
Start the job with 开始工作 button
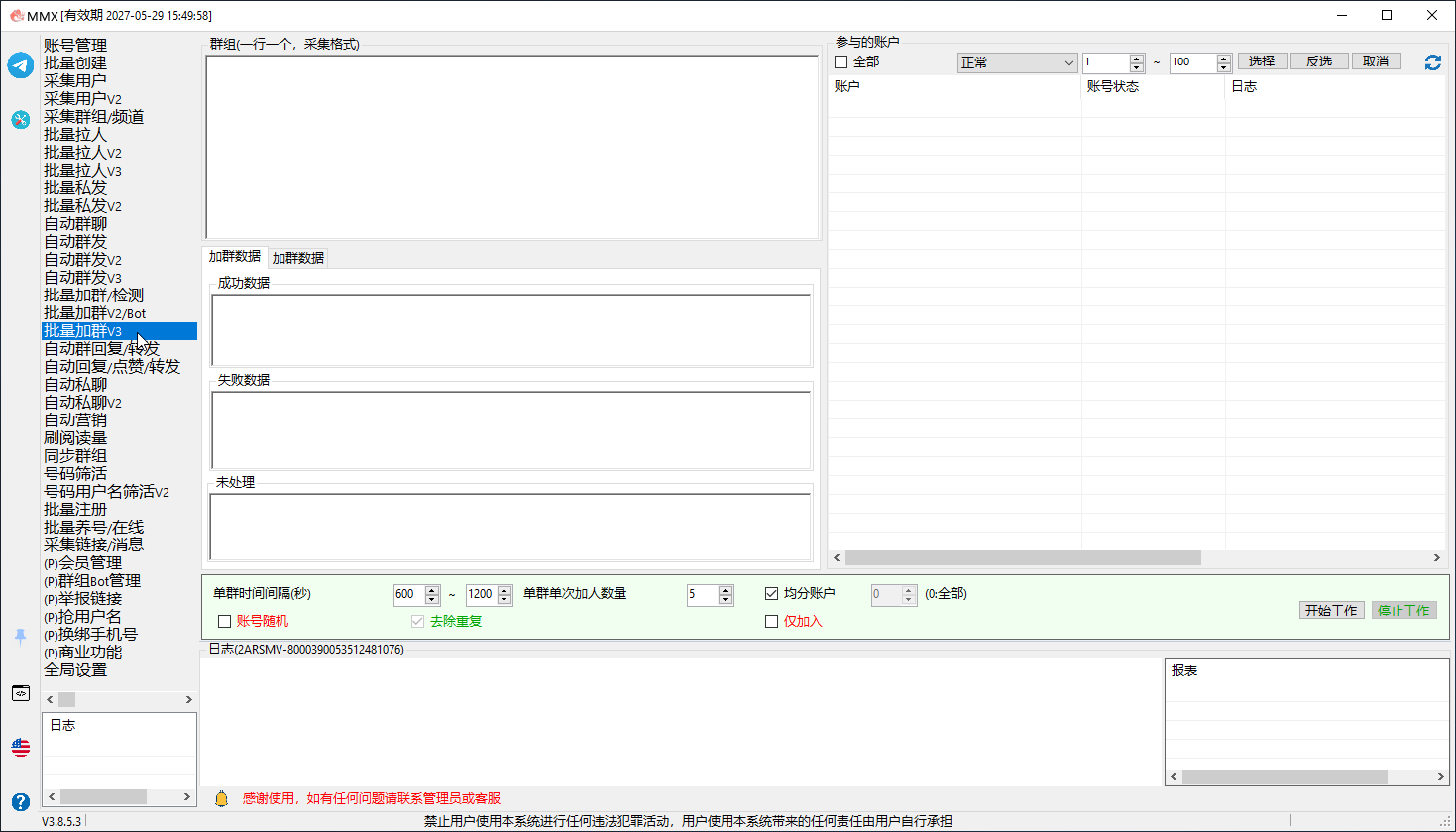1331,610
